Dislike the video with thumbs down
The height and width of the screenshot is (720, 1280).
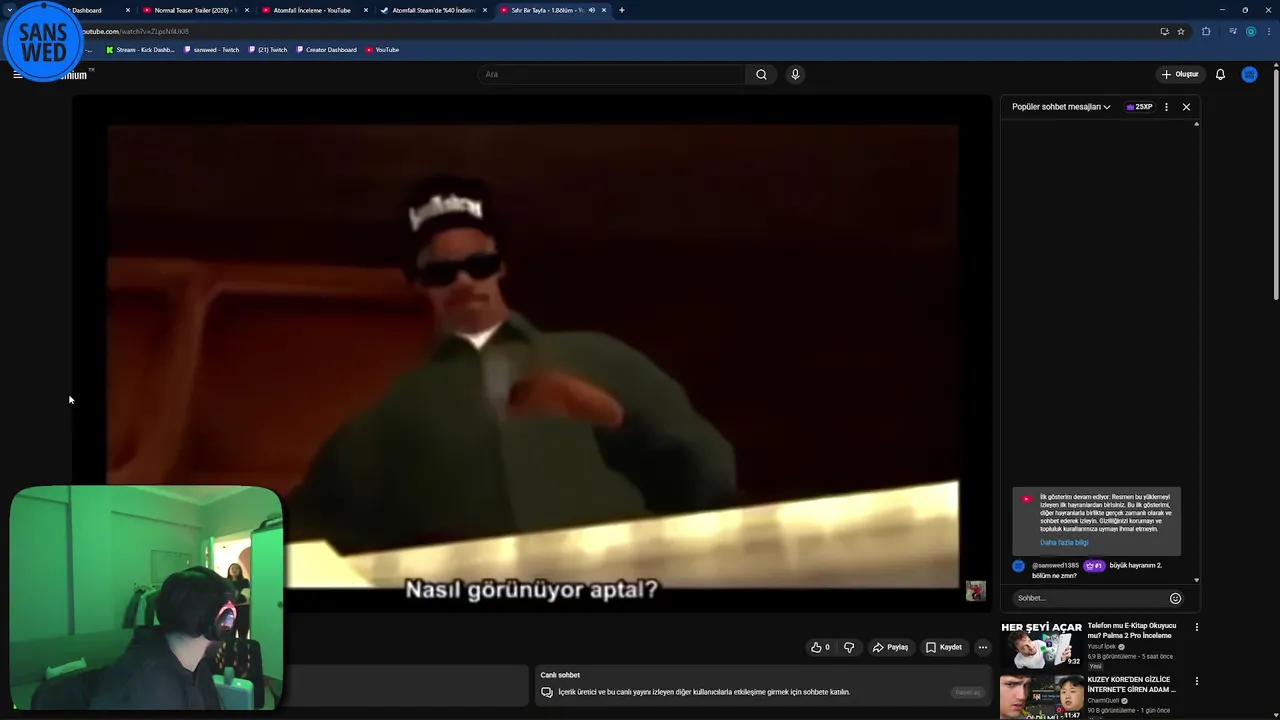pyautogui.click(x=849, y=647)
